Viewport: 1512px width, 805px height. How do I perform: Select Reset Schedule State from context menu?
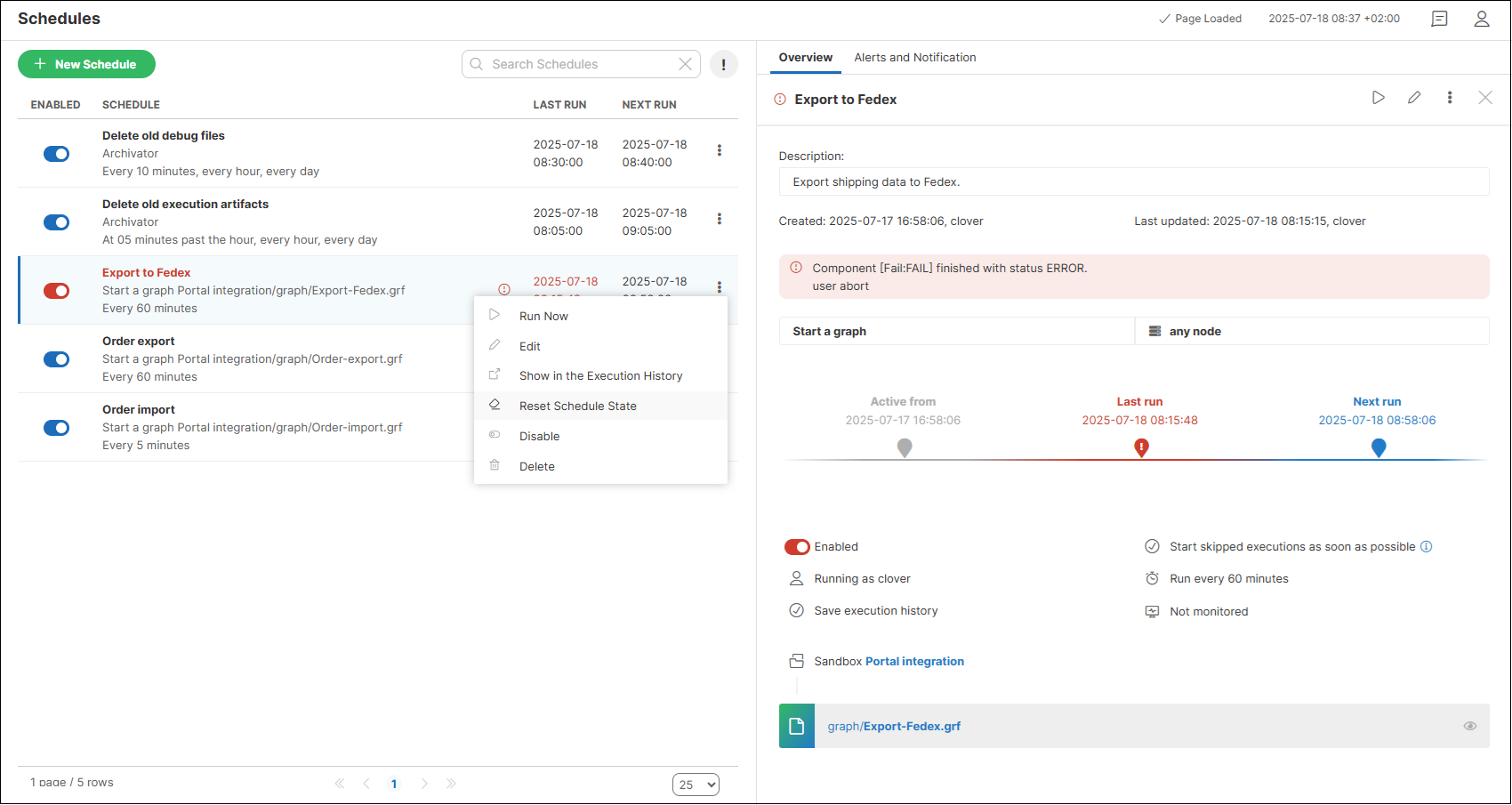tap(578, 407)
